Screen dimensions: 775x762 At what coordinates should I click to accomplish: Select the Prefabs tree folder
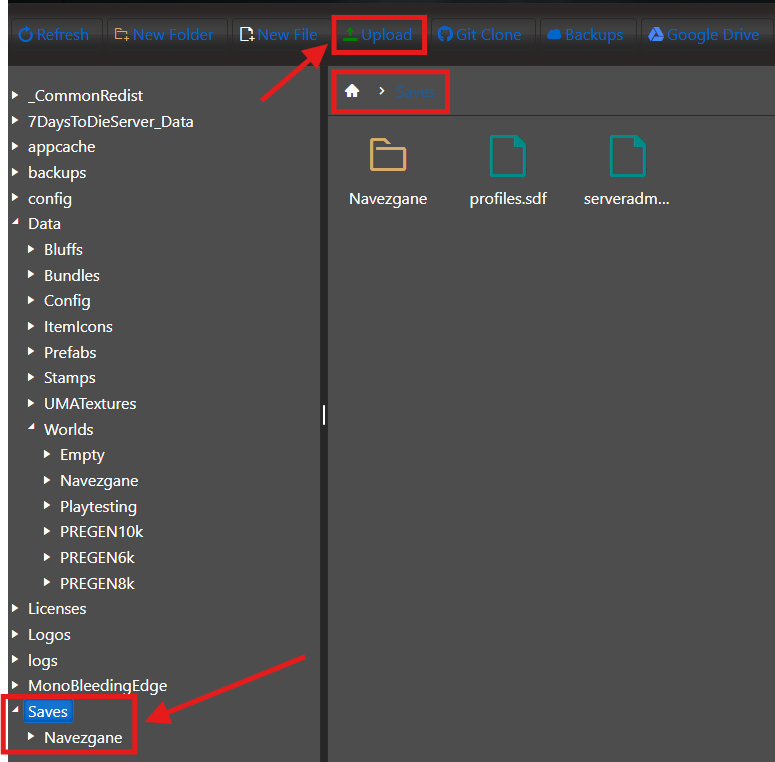click(70, 352)
